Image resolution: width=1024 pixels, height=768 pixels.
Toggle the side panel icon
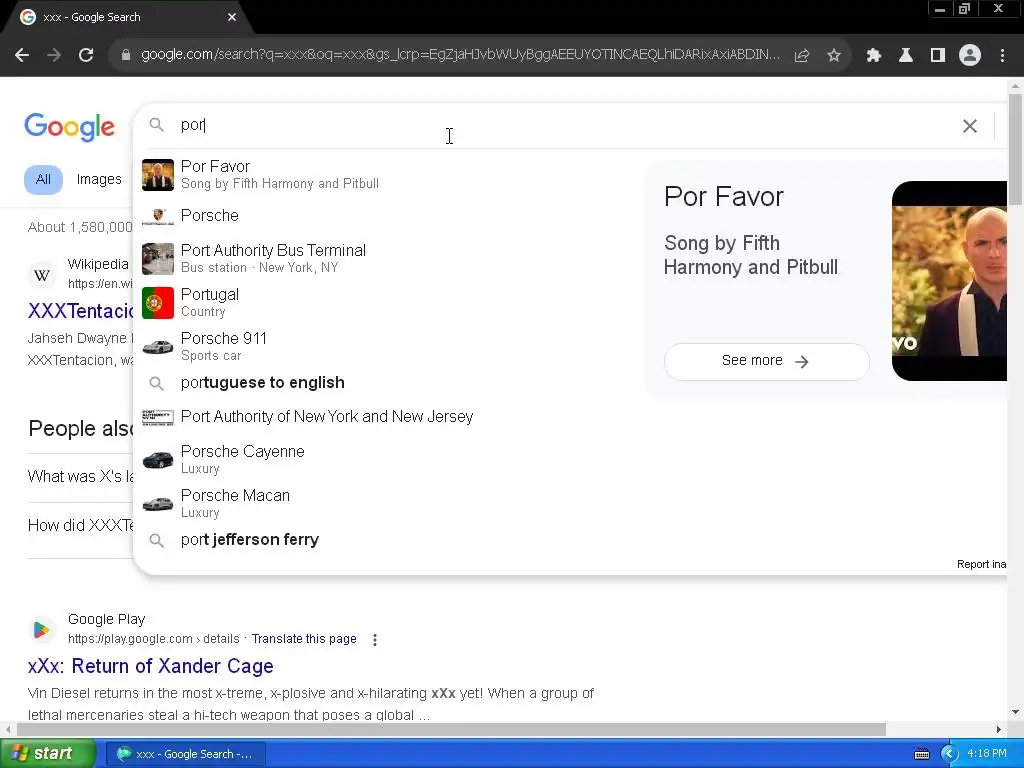(938, 56)
